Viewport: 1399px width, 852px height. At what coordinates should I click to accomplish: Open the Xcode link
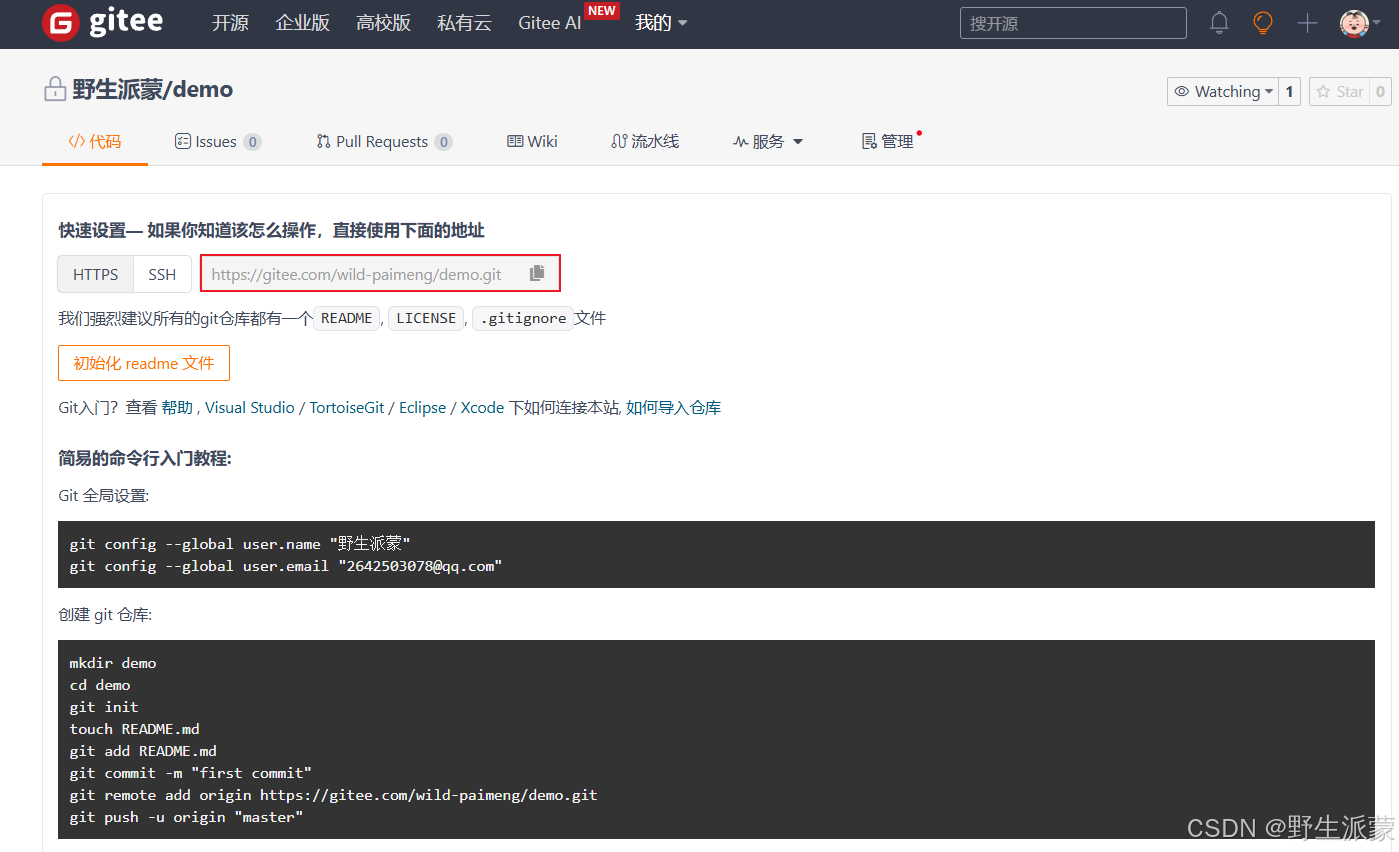tap(482, 408)
